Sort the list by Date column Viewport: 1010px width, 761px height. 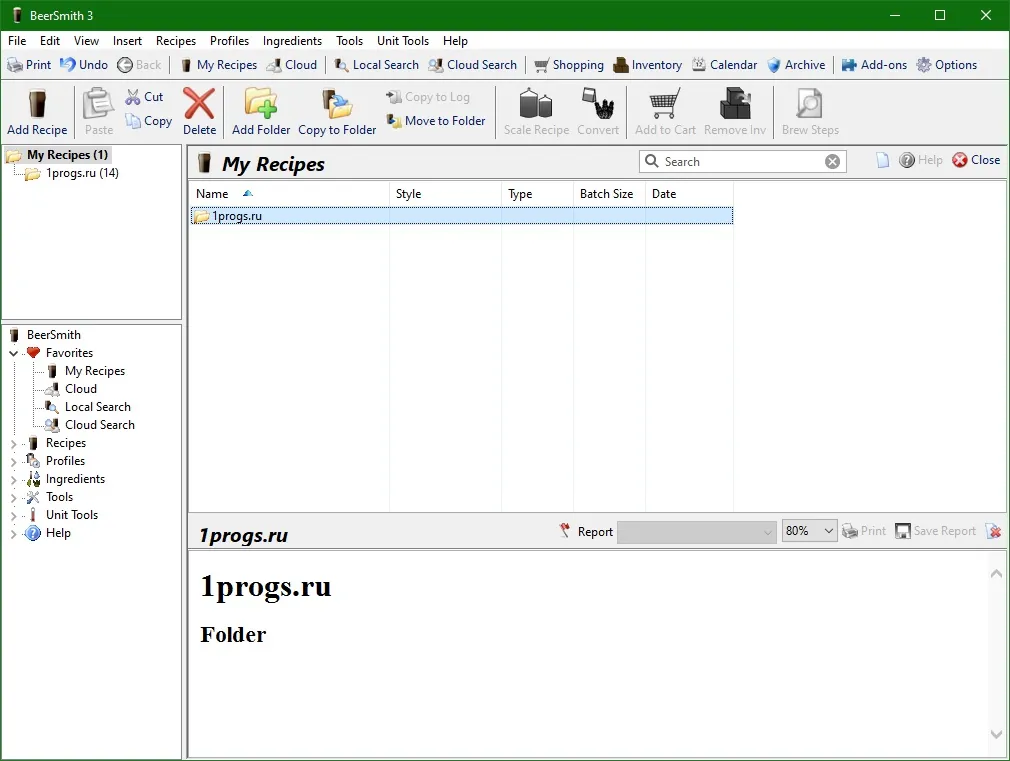(x=689, y=194)
